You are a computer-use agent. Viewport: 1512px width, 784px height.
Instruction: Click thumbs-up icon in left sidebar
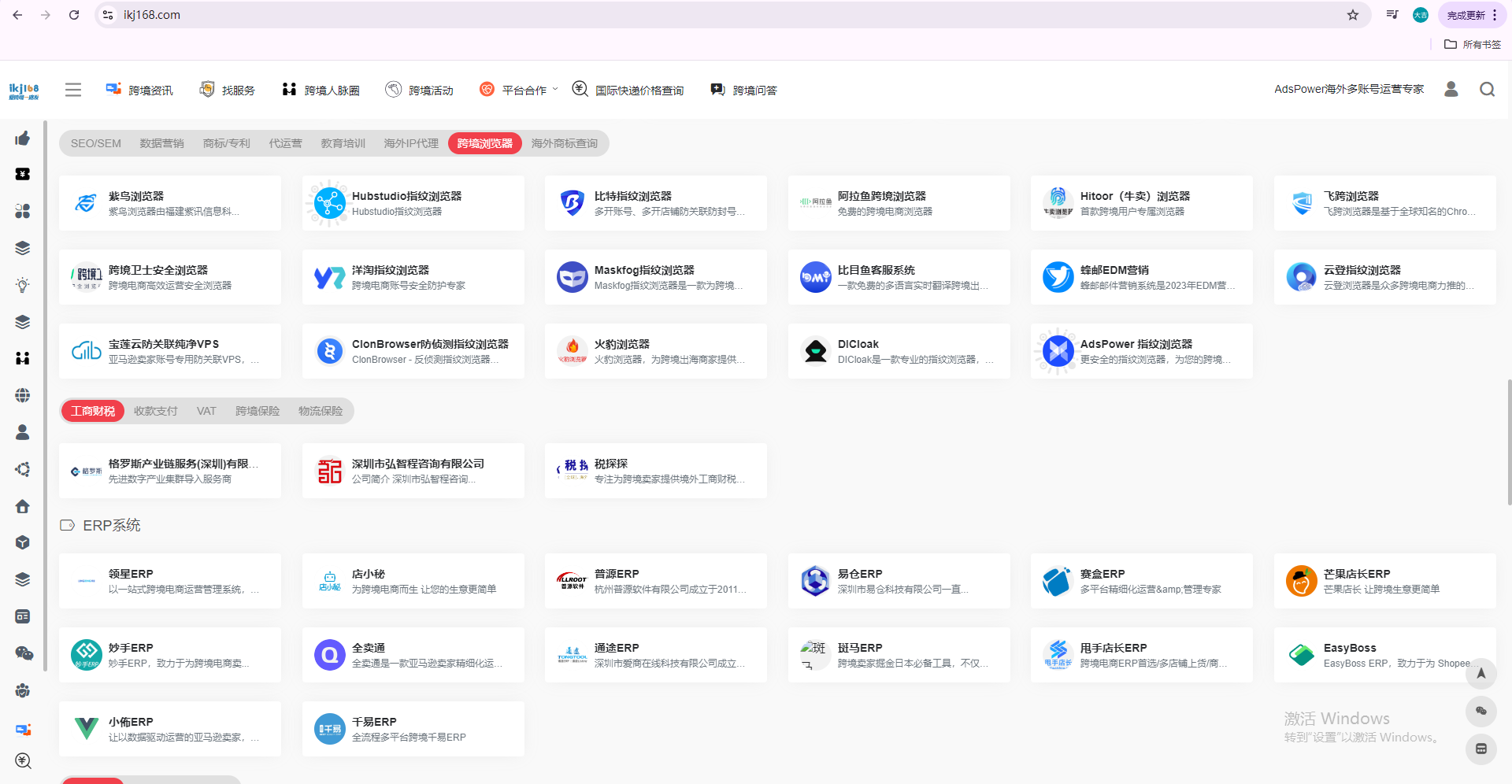pos(23,139)
